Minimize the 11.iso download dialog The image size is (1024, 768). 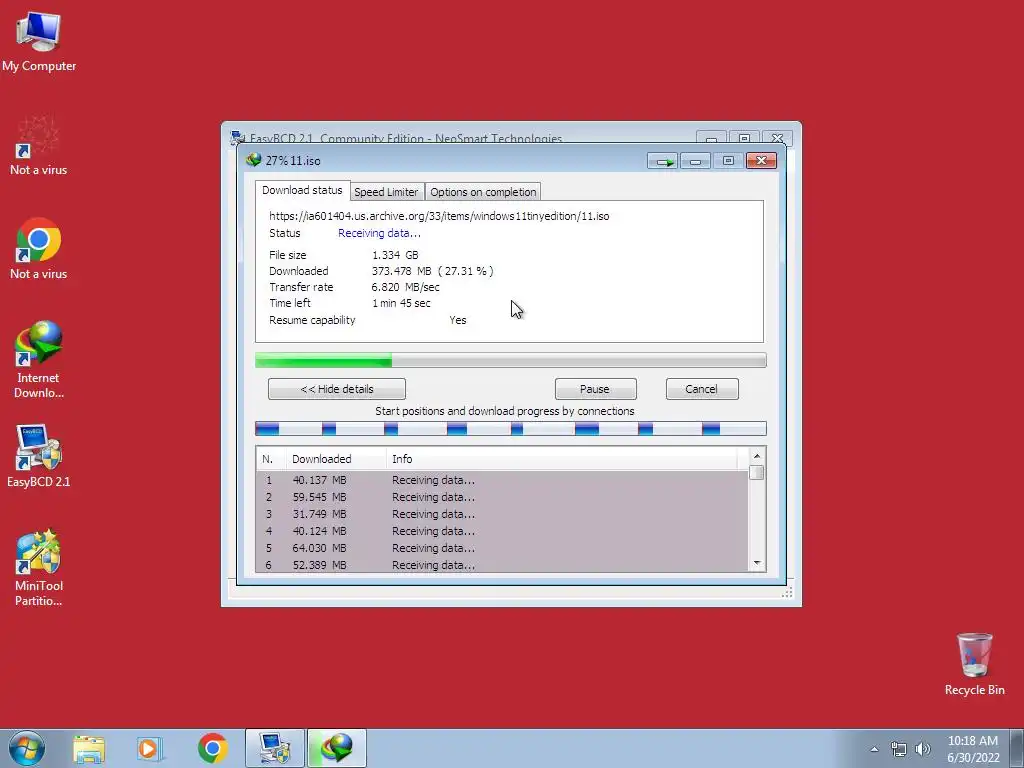696,161
